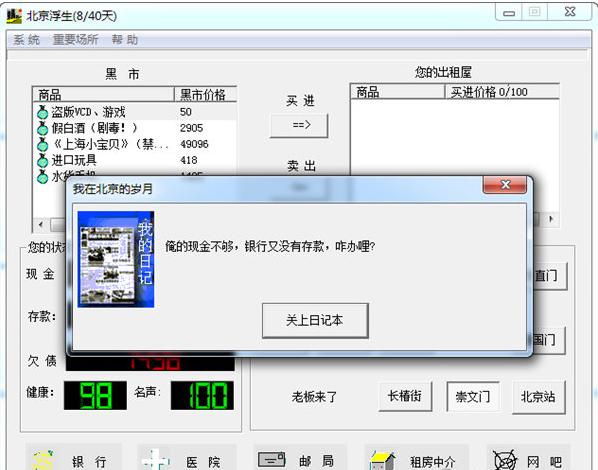The height and width of the screenshot is (470, 598).
Task: Click the 名声 value display 100
Action: point(203,396)
